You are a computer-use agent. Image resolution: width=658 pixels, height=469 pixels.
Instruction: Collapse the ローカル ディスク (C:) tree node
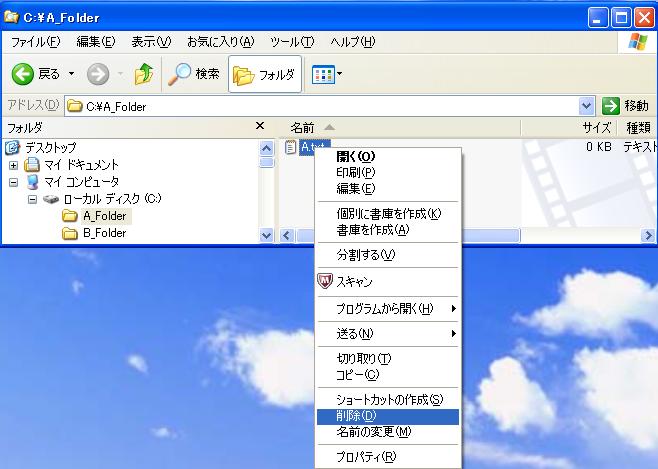[x=32, y=199]
